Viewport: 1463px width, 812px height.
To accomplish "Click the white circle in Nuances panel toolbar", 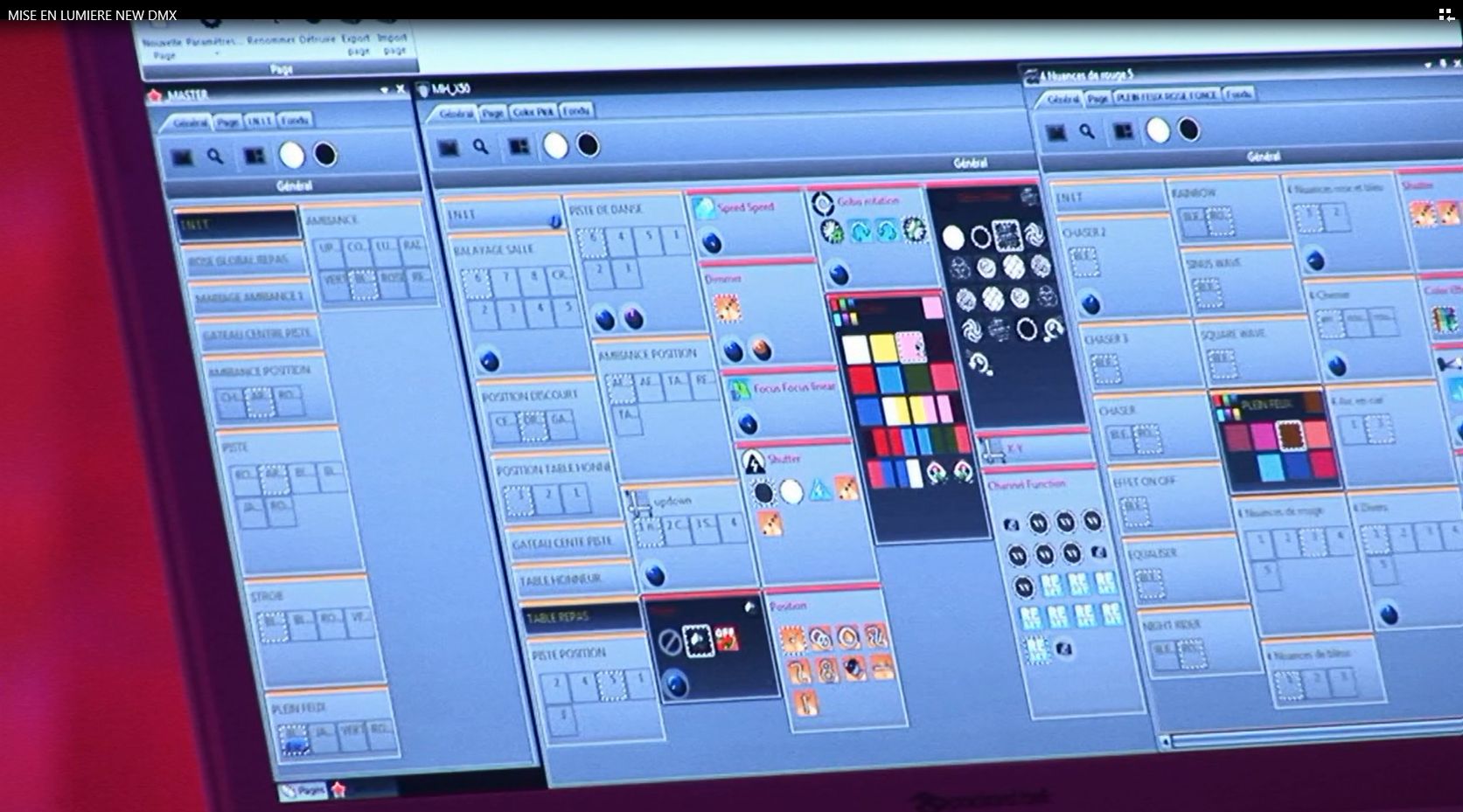I will (x=1158, y=131).
